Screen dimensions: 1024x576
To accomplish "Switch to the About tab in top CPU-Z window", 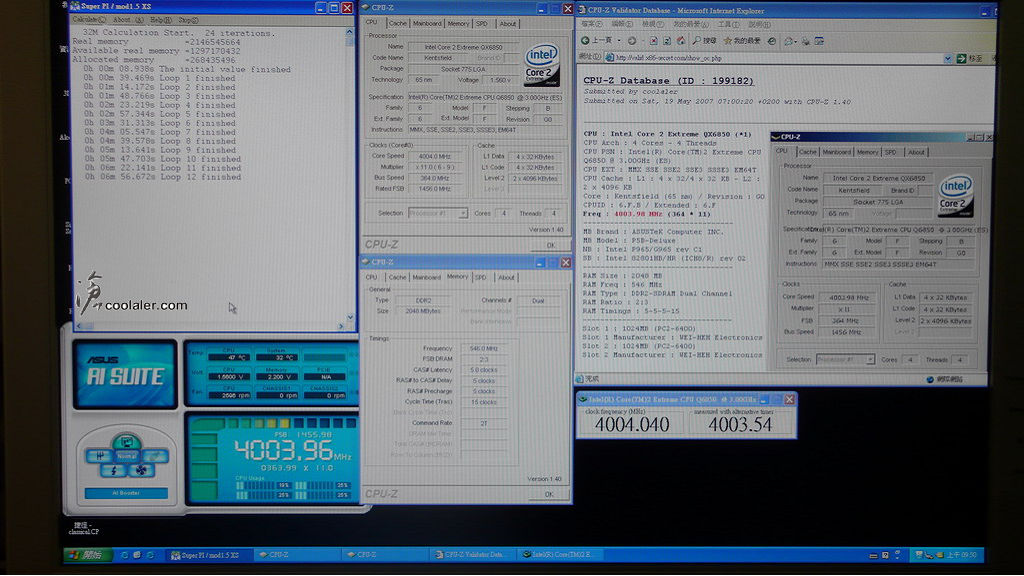I will pos(507,24).
